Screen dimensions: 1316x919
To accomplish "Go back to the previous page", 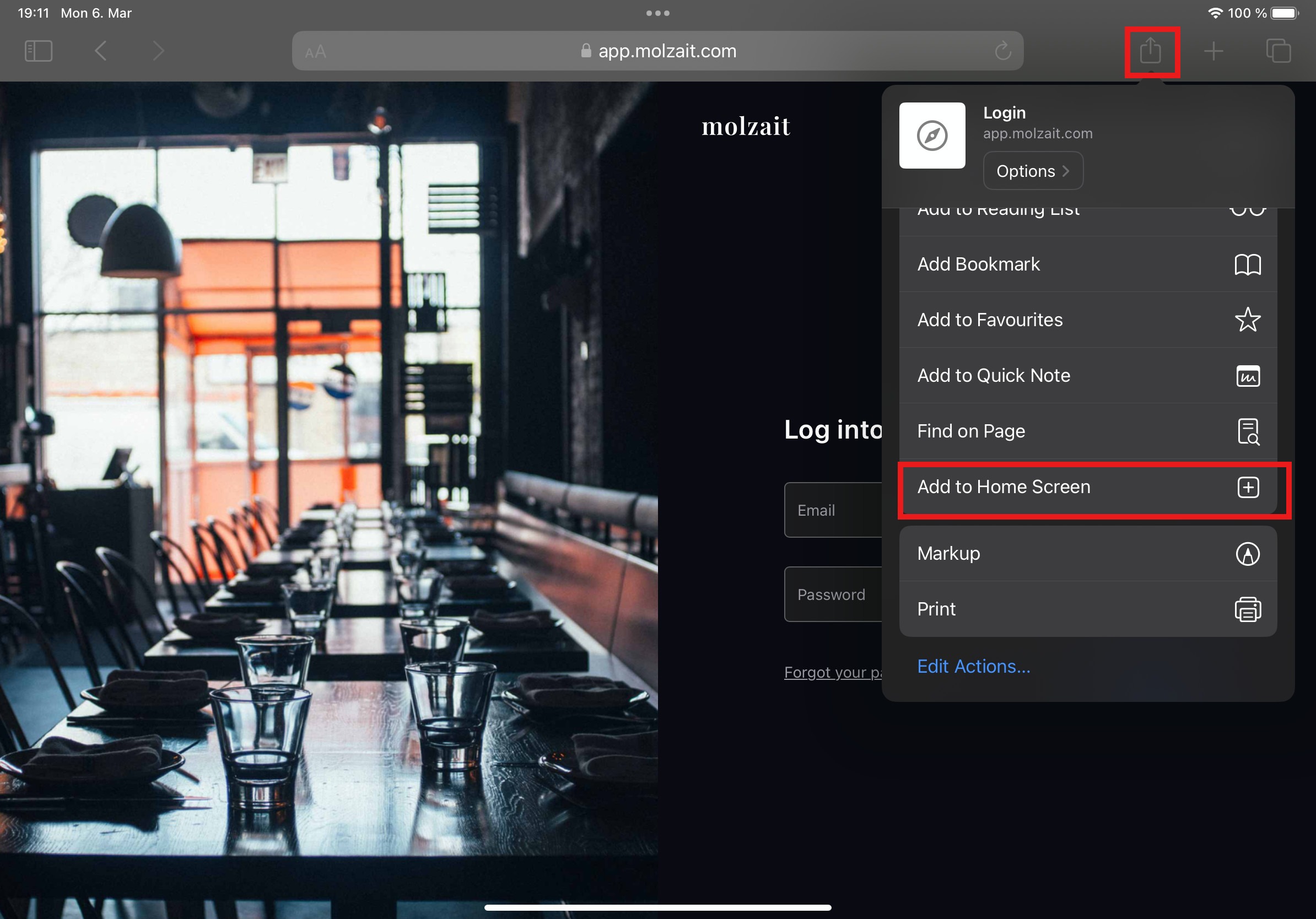I will (x=101, y=51).
